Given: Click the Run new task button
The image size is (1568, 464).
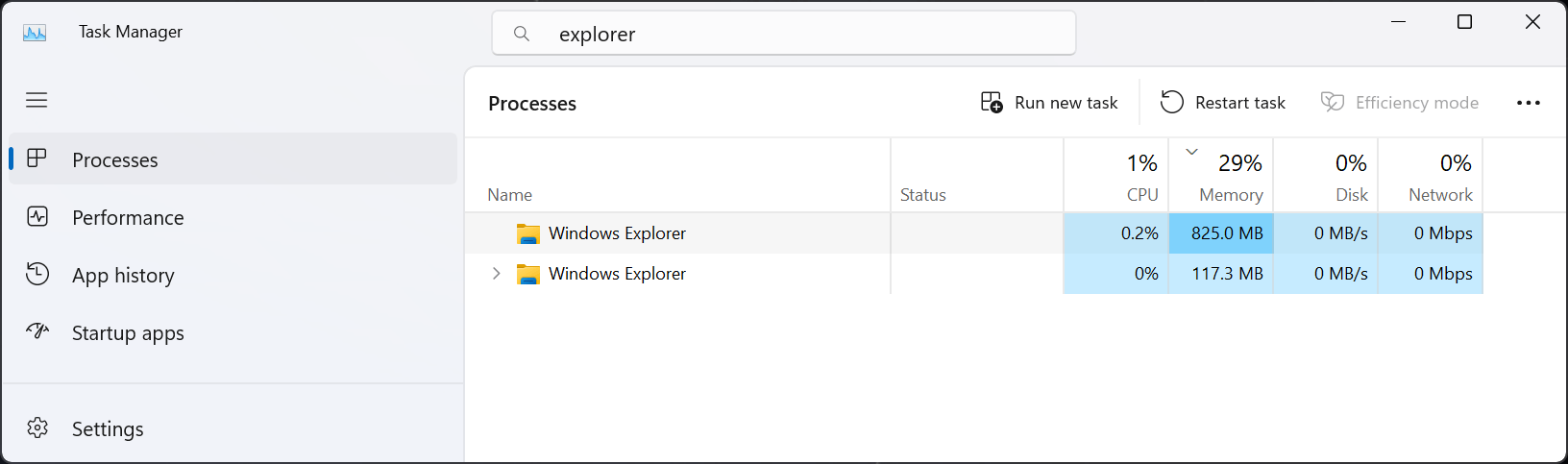Looking at the screenshot, I should pyautogui.click(x=1049, y=103).
